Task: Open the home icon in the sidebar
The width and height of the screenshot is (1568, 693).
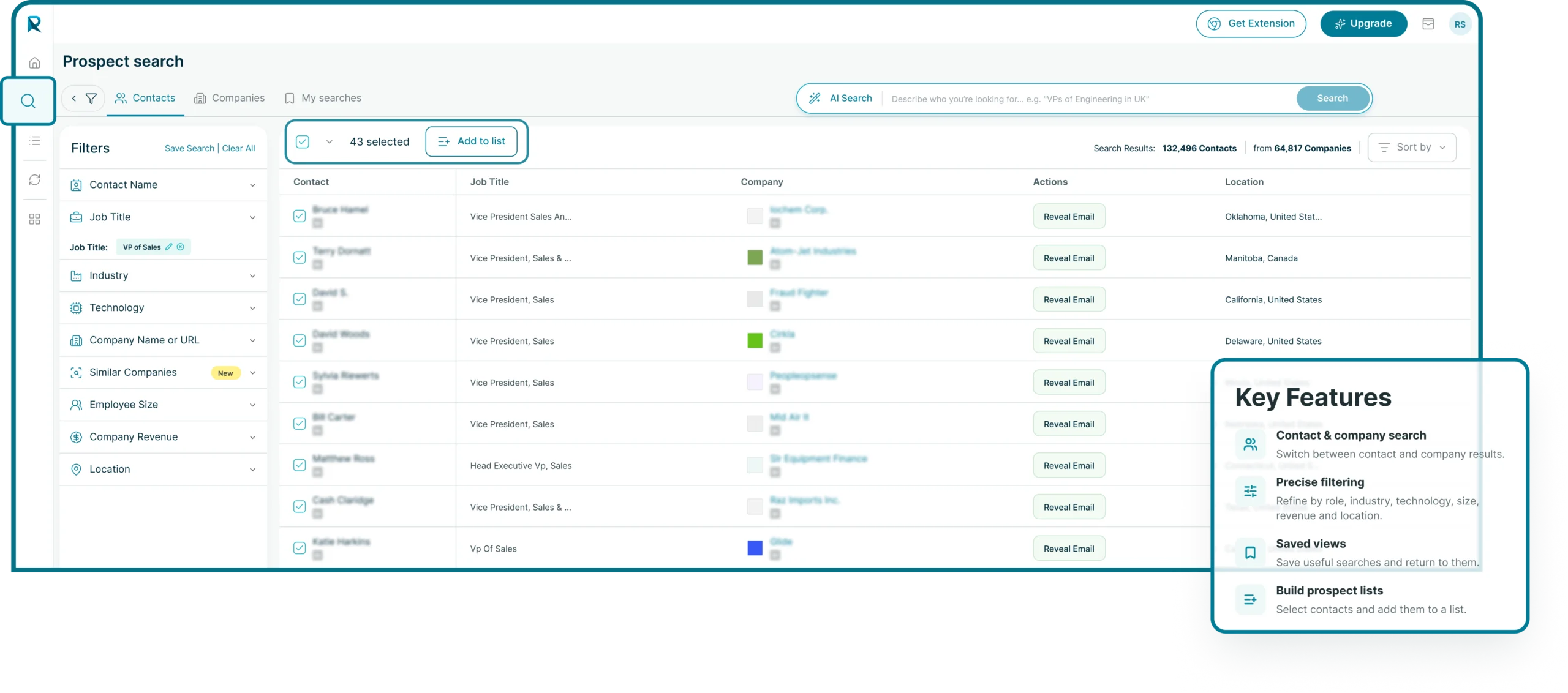Action: (35, 62)
